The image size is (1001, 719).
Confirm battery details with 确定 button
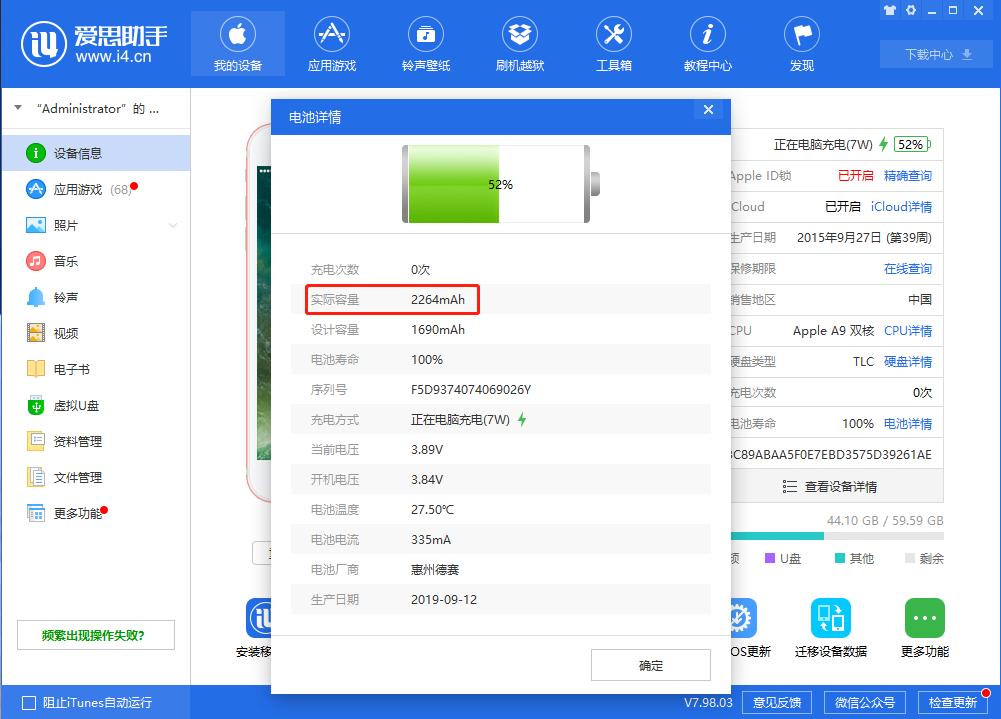650,664
